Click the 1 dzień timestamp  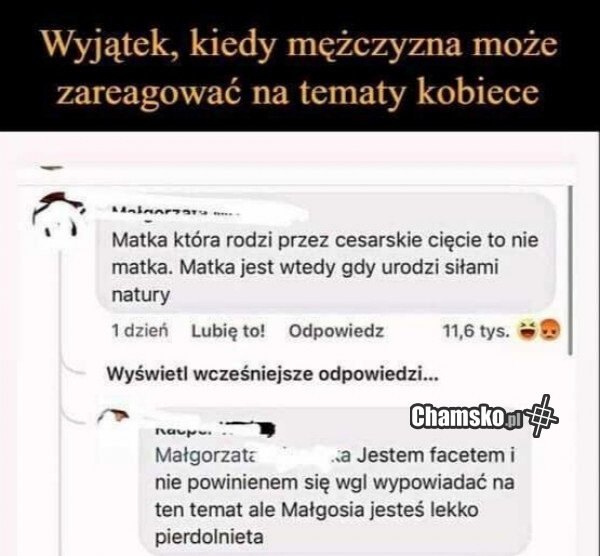click(x=140, y=331)
